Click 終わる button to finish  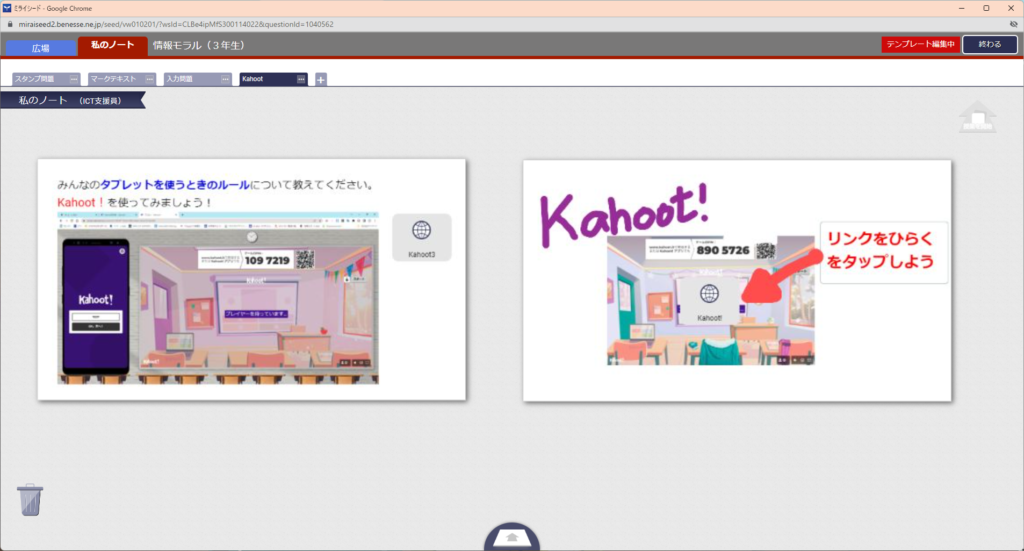989,44
